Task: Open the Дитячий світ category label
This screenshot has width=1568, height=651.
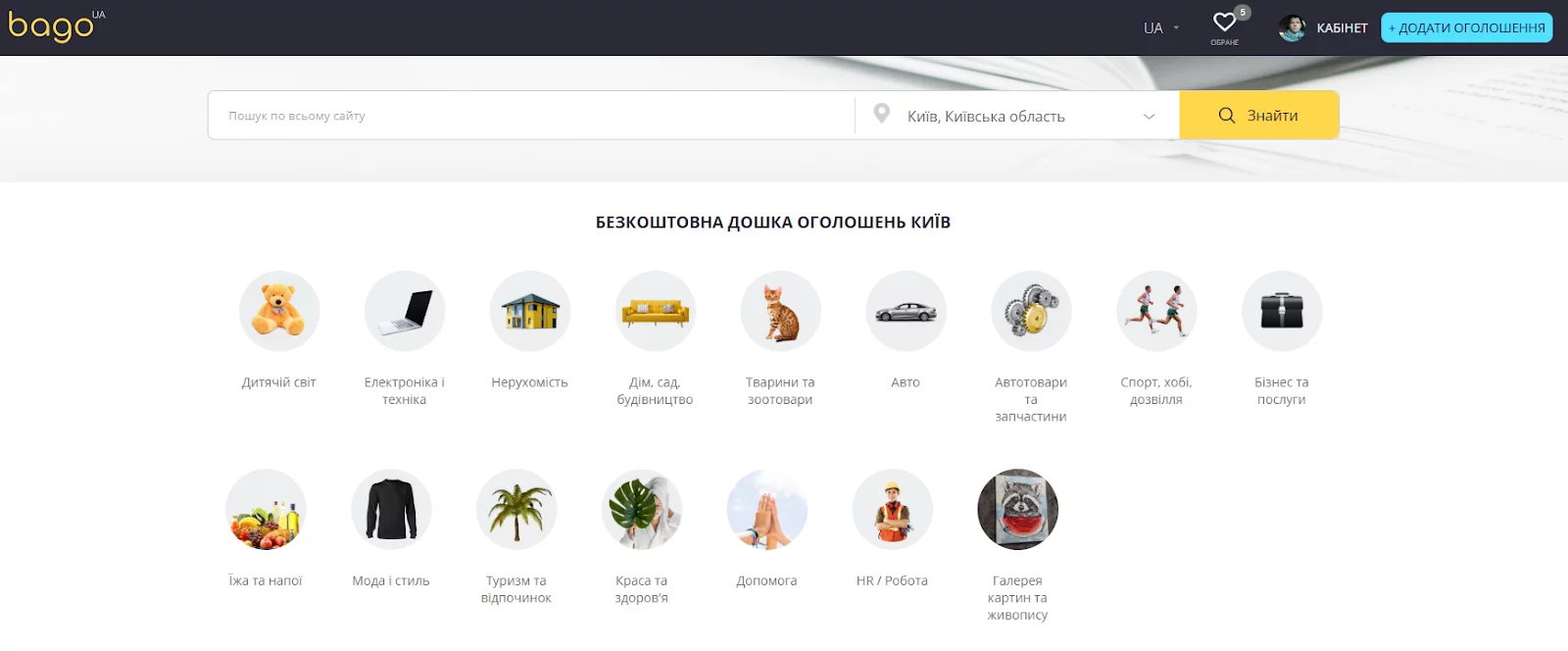Action: coord(279,382)
